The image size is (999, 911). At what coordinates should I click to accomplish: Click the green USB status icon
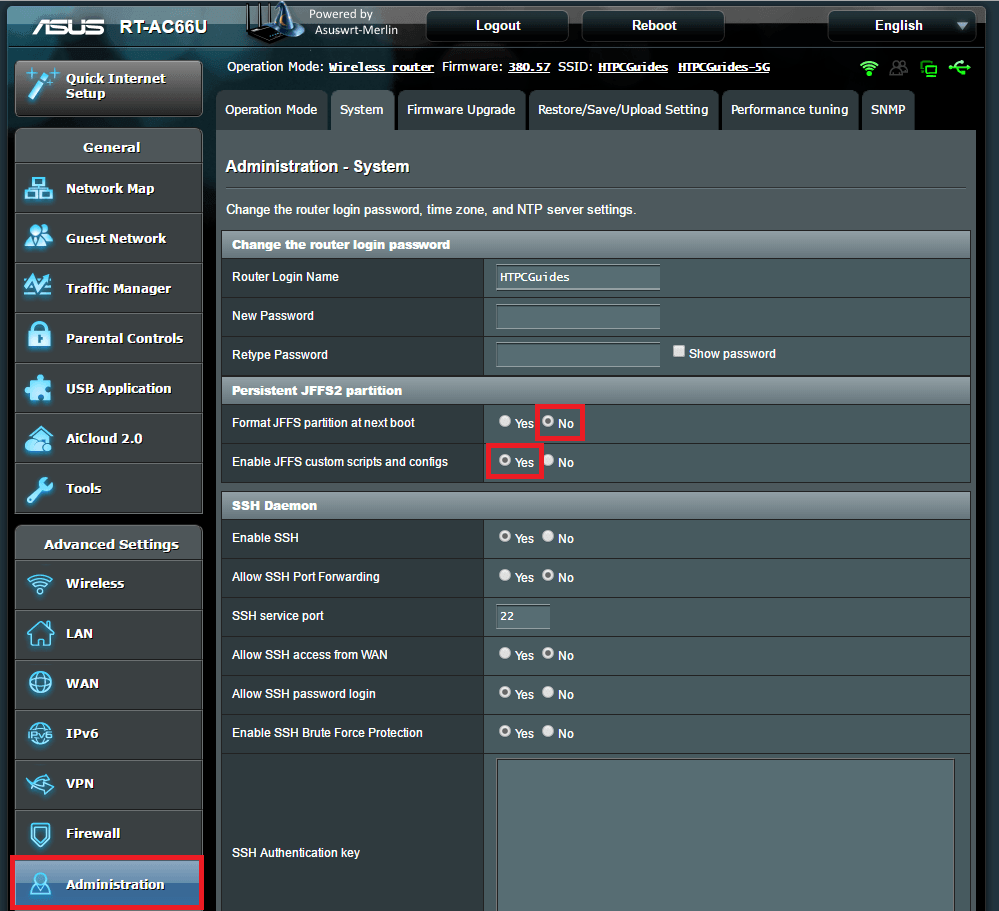pyautogui.click(x=960, y=68)
